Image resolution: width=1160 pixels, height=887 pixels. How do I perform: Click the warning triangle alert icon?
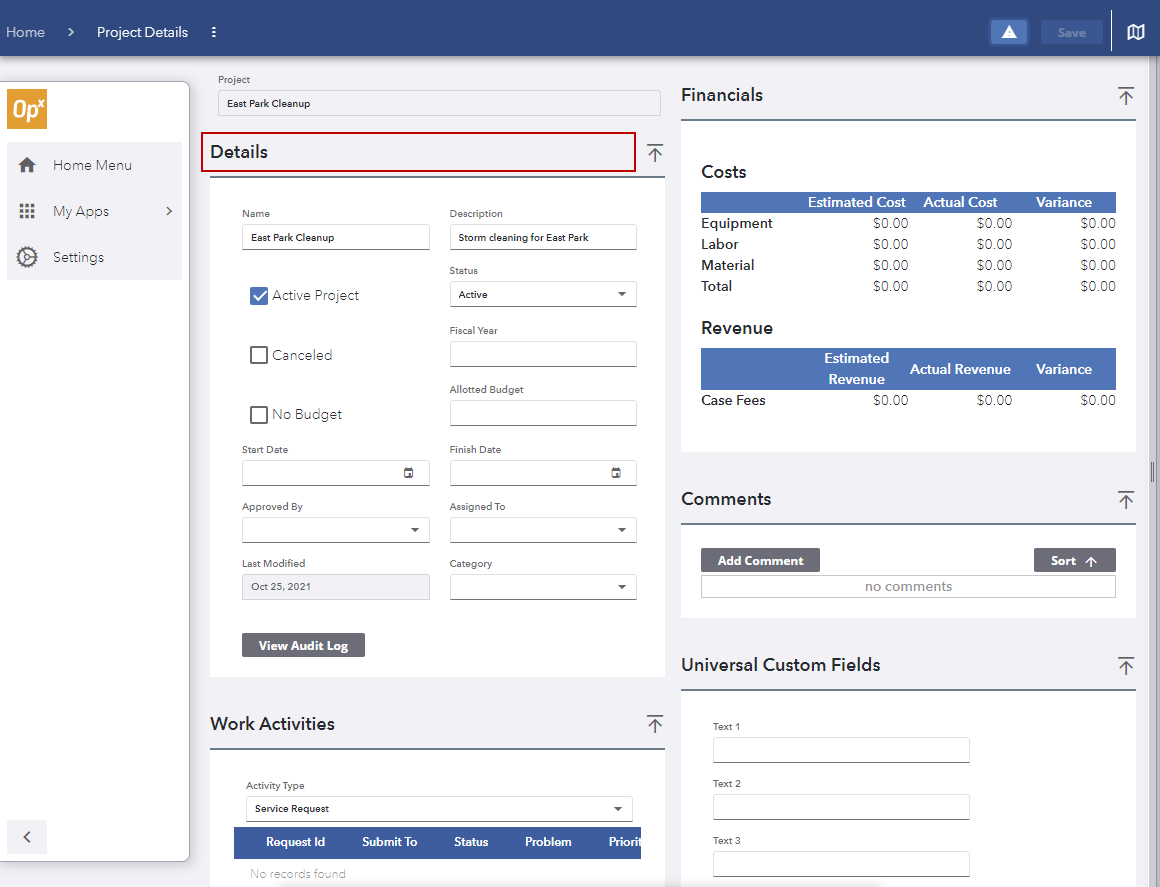click(x=1008, y=32)
